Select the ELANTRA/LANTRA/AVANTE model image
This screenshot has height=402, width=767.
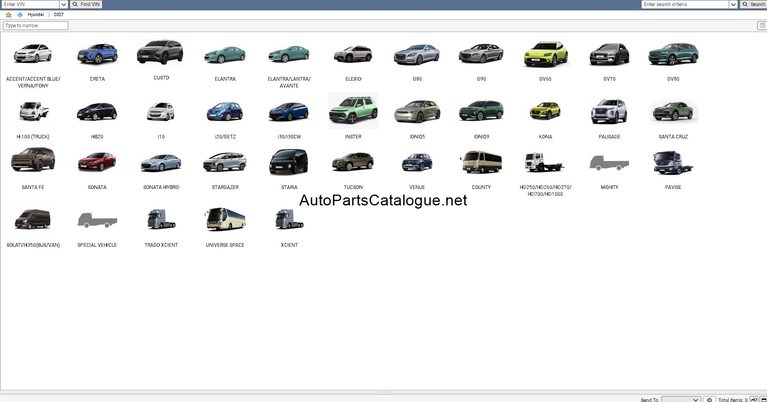(289, 54)
